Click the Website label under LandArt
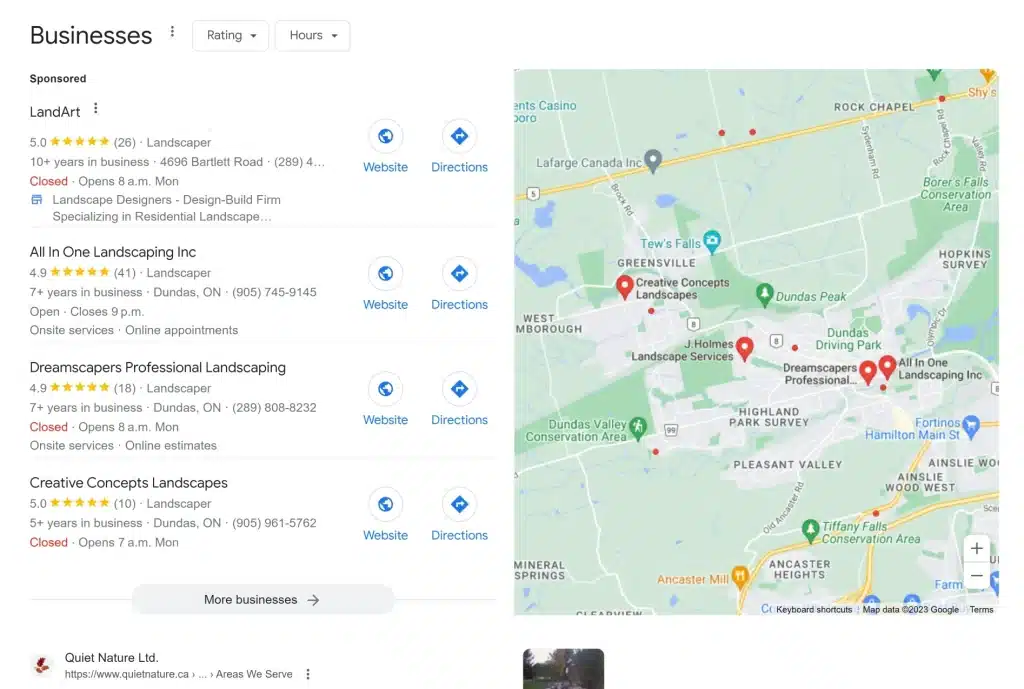 385,167
